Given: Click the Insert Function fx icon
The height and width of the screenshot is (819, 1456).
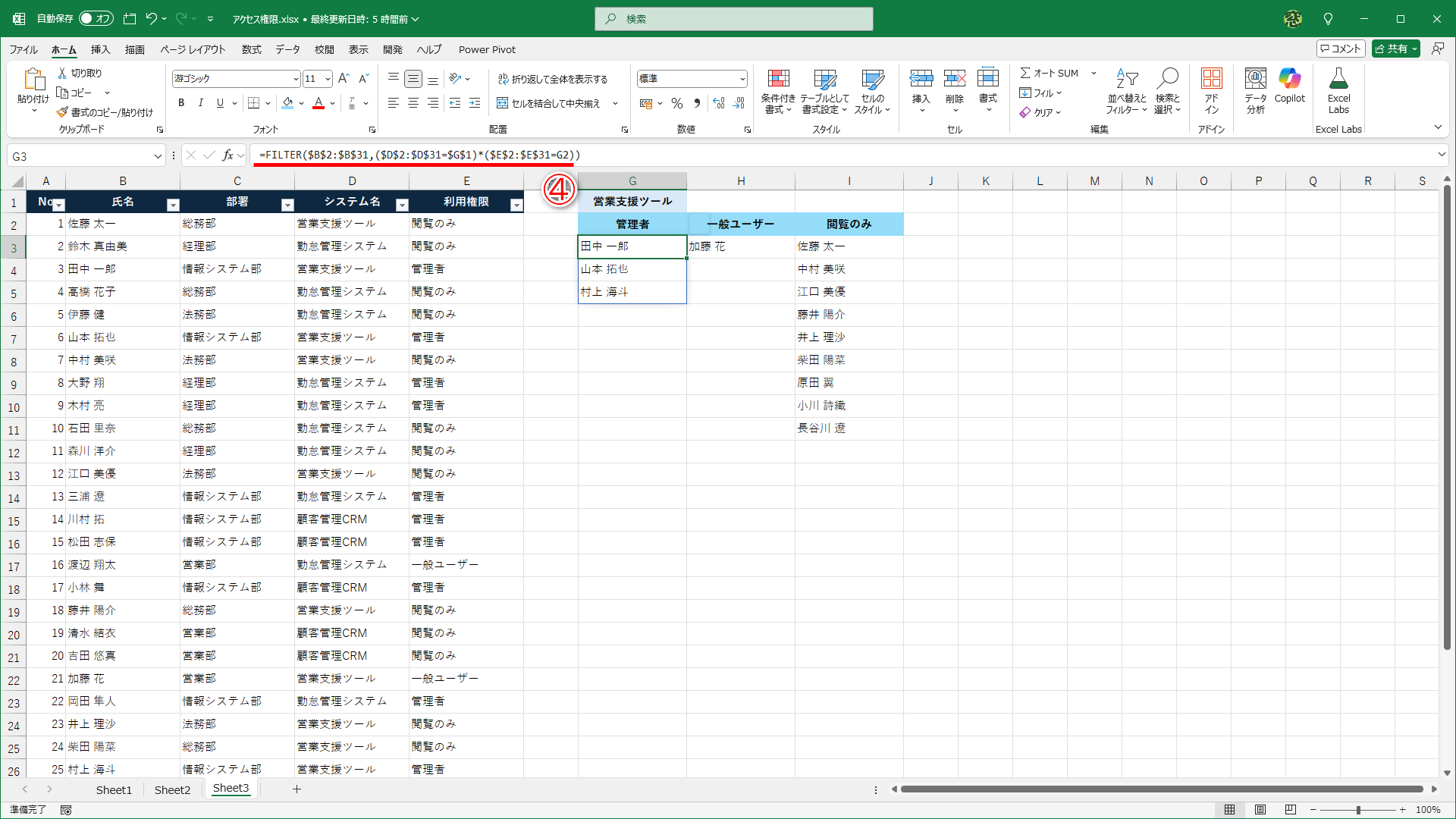Looking at the screenshot, I should click(x=227, y=155).
